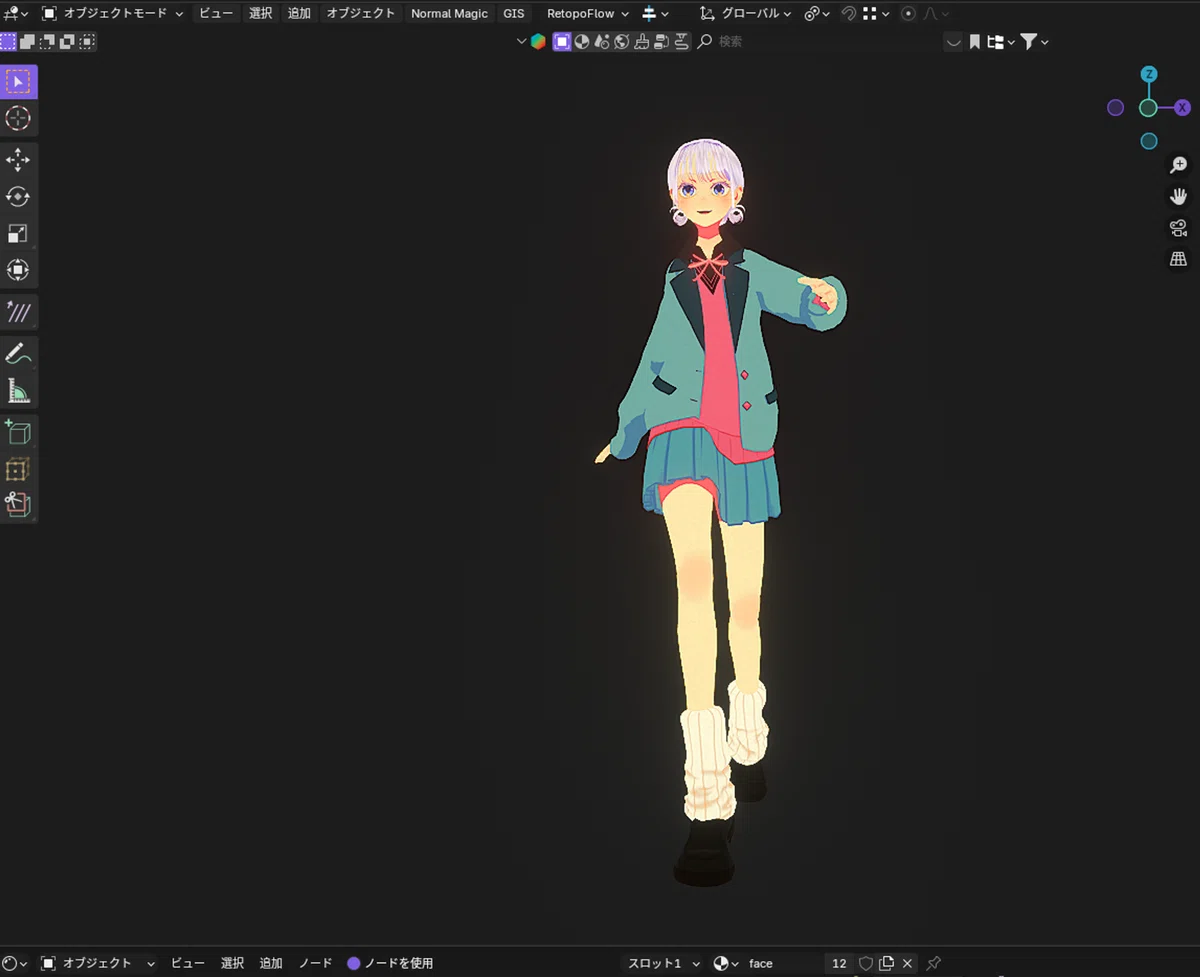Toggle proportional editing circle icon
Viewport: 1200px width, 977px height.
pos(908,14)
